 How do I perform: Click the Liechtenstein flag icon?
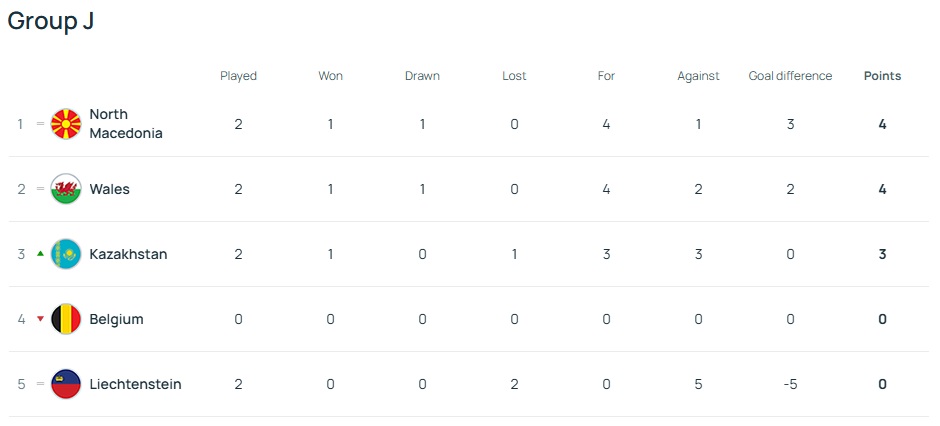66,384
